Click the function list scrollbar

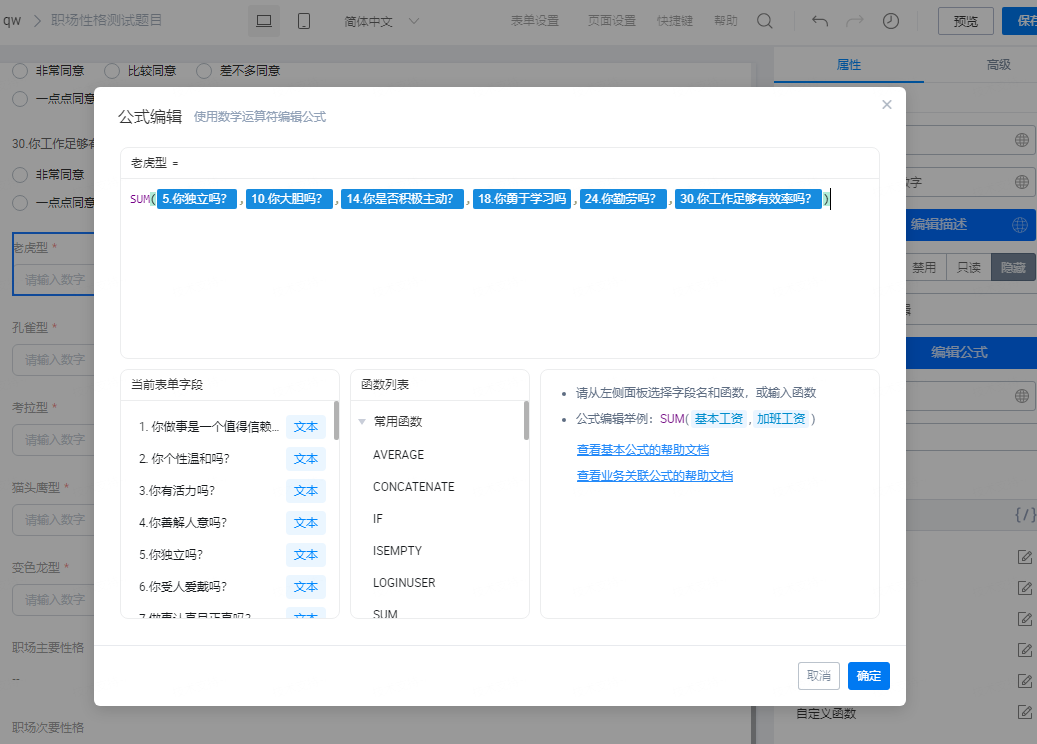click(x=526, y=420)
